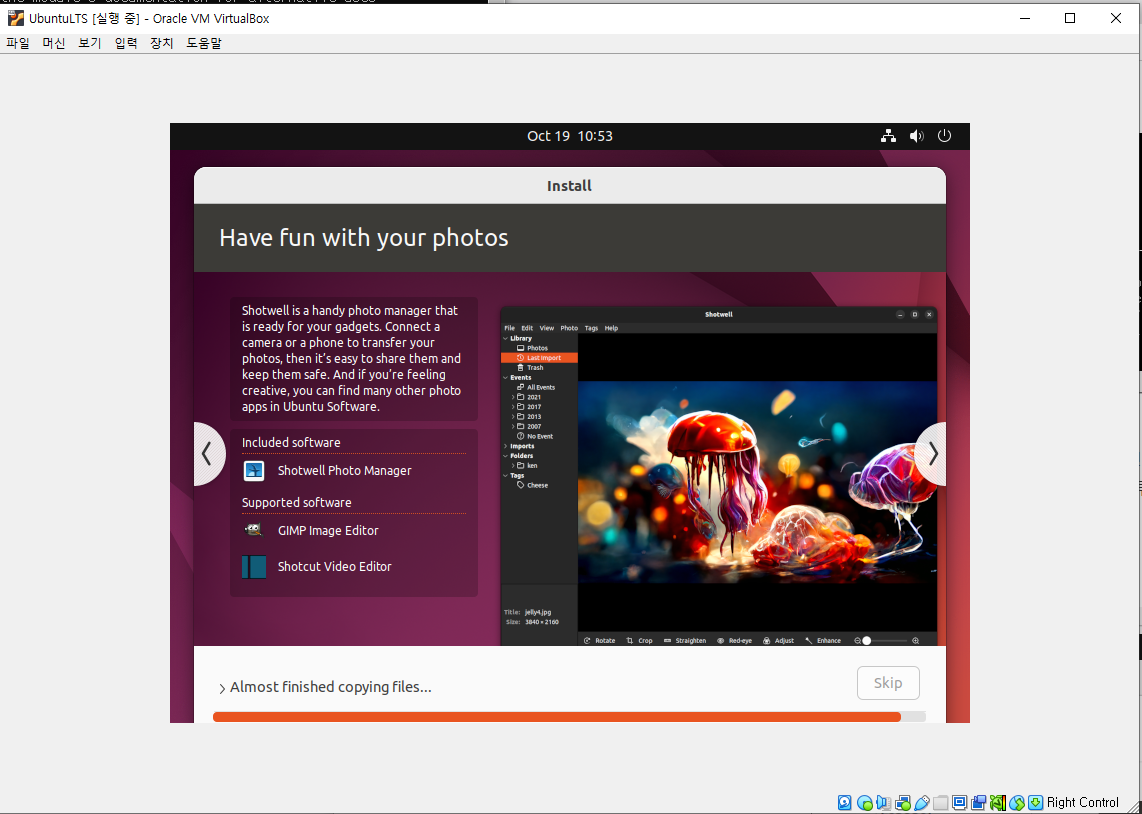Maximize the VirtualBox window
The image size is (1142, 814).
pyautogui.click(x=1070, y=18)
